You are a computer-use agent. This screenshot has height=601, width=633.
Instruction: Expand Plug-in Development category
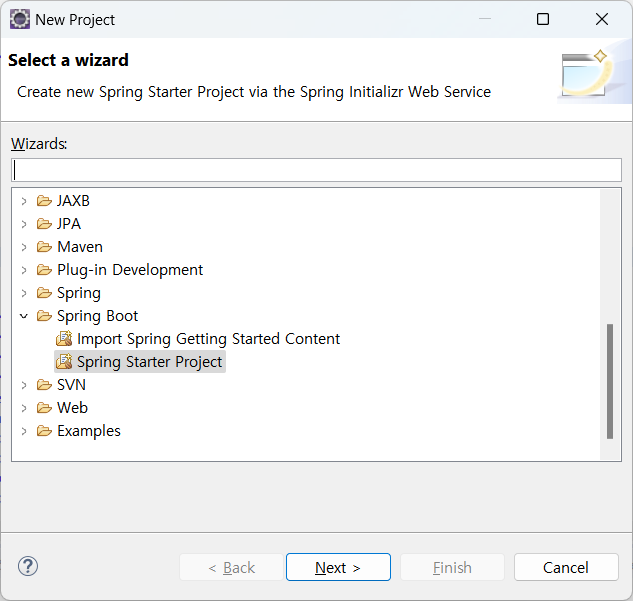(24, 270)
